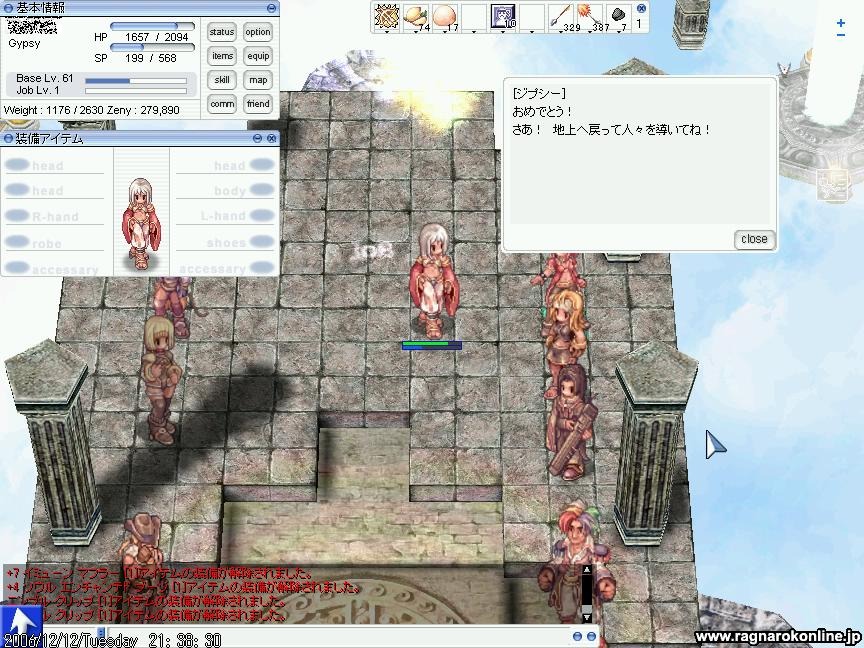Screen dimensions: 864x648
Task: Click the 基本情報 title bar icon
Action: [x=8, y=8]
